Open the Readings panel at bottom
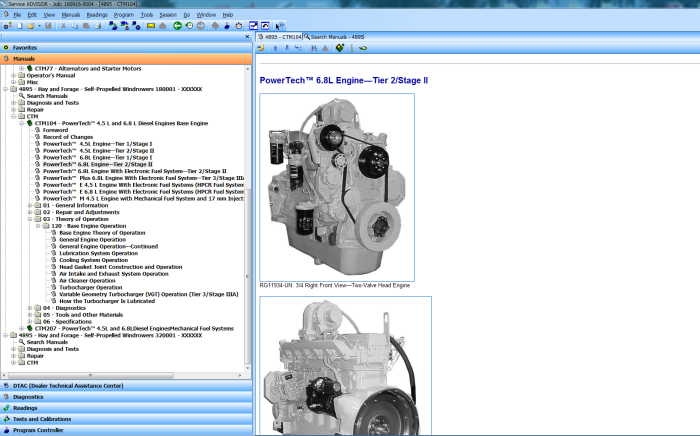The width and height of the screenshot is (700, 436). click(x=126, y=408)
